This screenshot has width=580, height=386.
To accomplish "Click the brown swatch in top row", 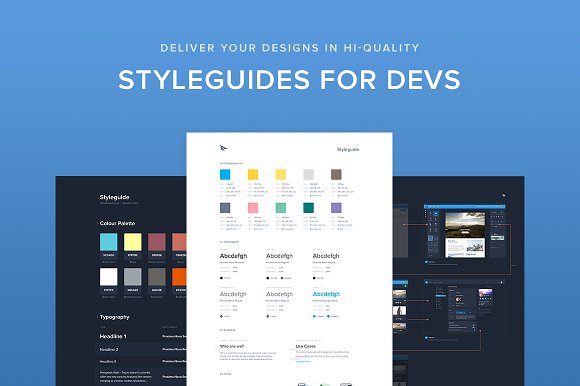I will coord(336,174).
